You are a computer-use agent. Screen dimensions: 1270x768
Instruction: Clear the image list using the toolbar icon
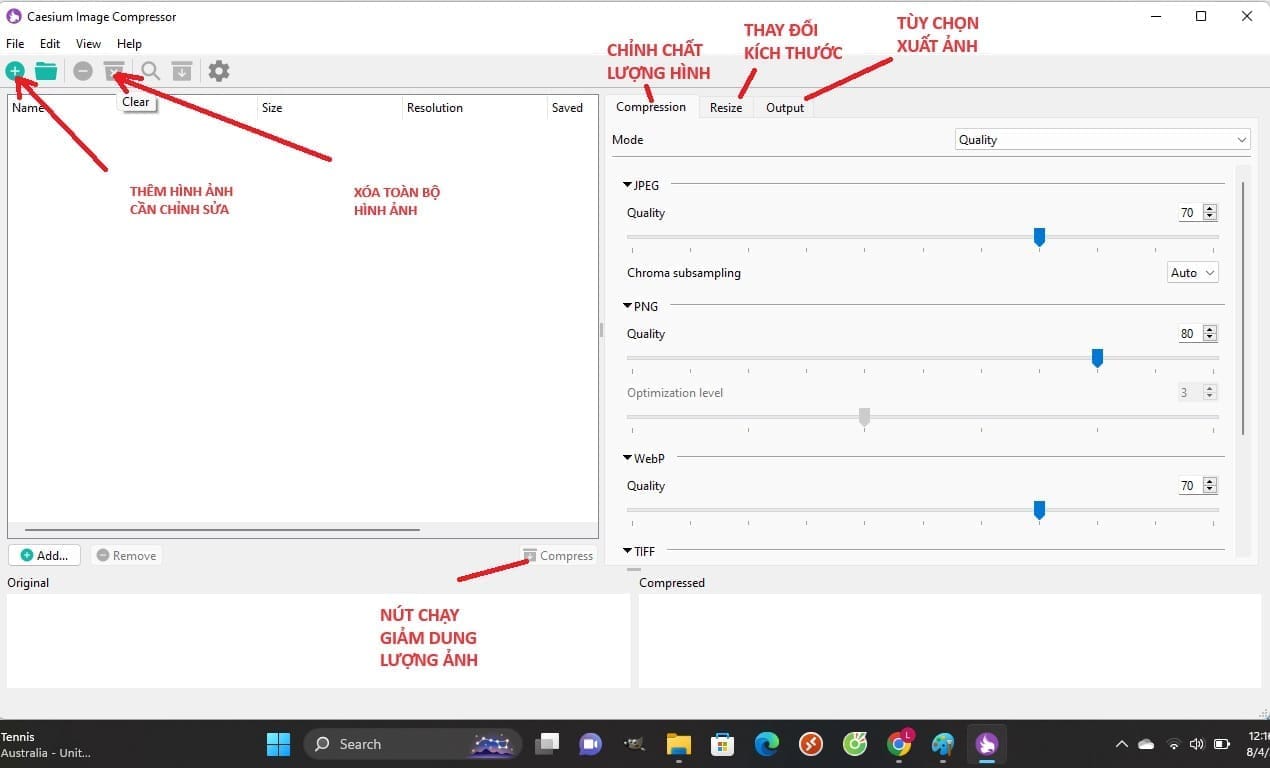click(114, 71)
